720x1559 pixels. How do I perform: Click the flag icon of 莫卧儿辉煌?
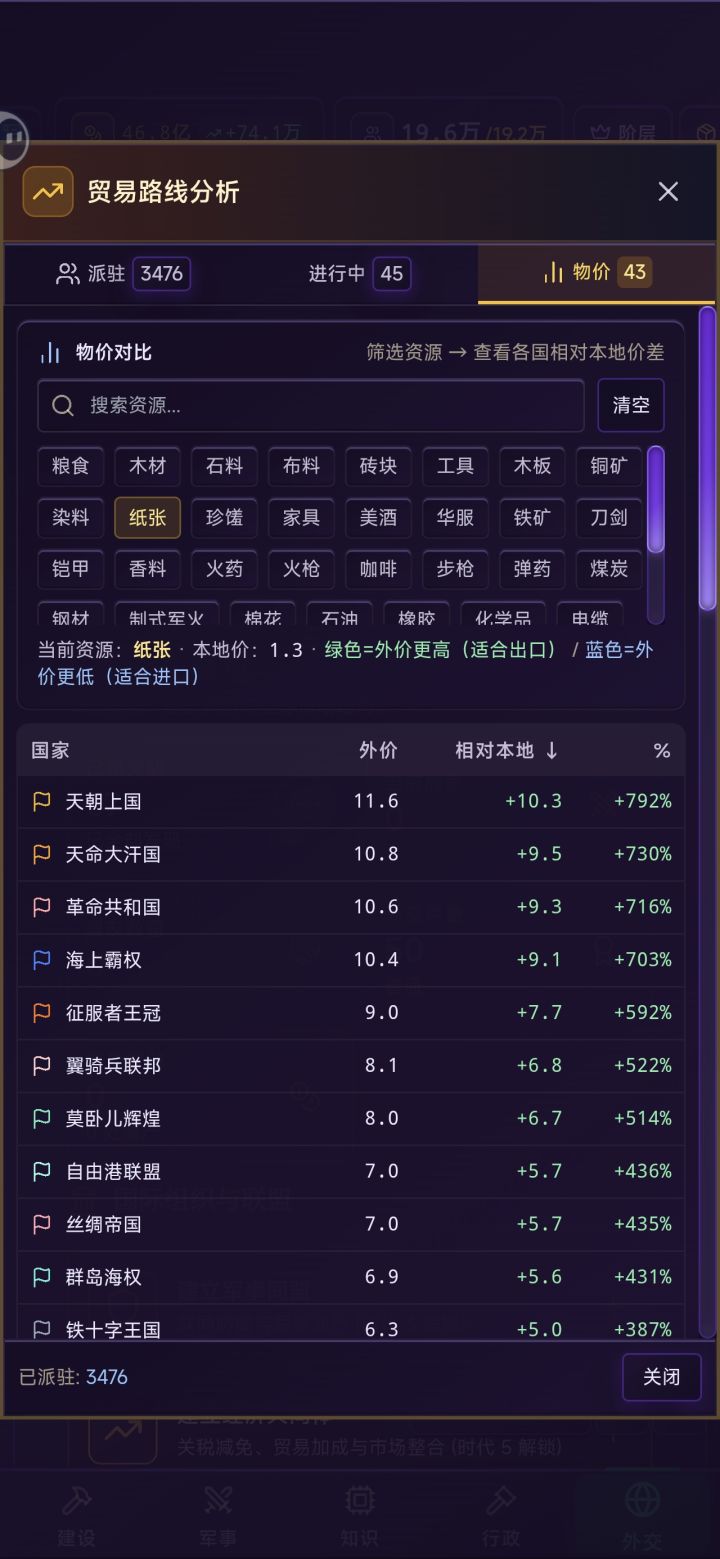click(42, 1118)
